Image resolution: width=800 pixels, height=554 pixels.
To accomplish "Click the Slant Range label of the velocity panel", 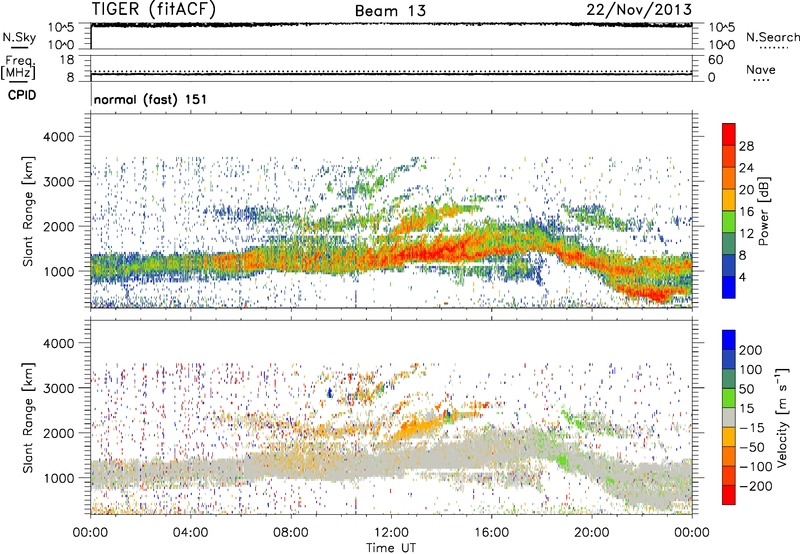I will (x=28, y=418).
